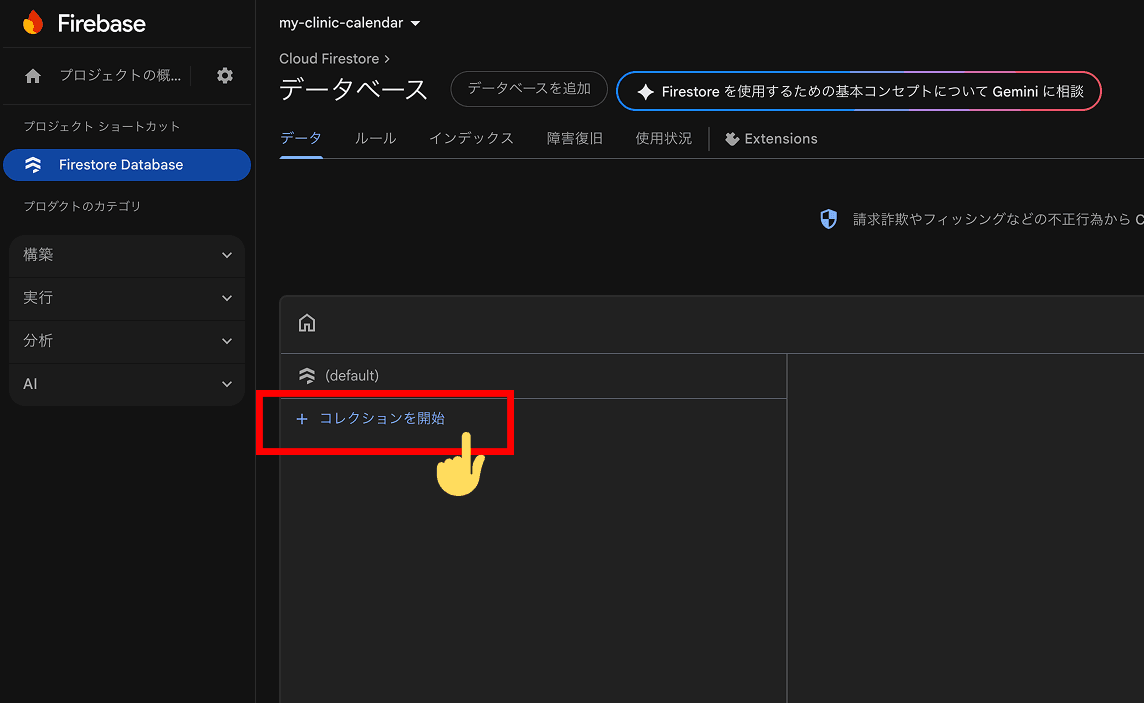
Task: Expand the AI category
Action: pyautogui.click(x=127, y=384)
